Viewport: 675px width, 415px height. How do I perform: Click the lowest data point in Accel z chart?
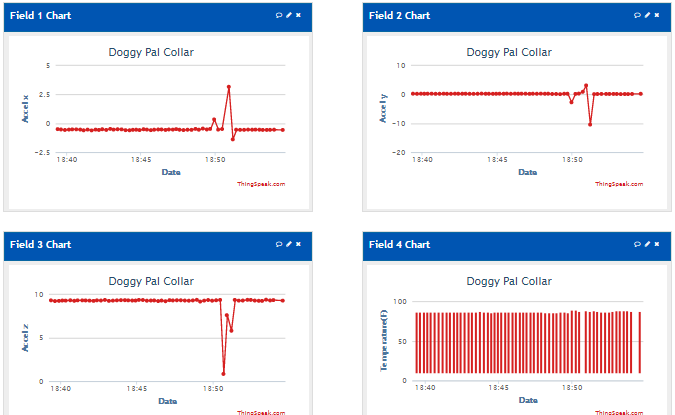point(223,374)
